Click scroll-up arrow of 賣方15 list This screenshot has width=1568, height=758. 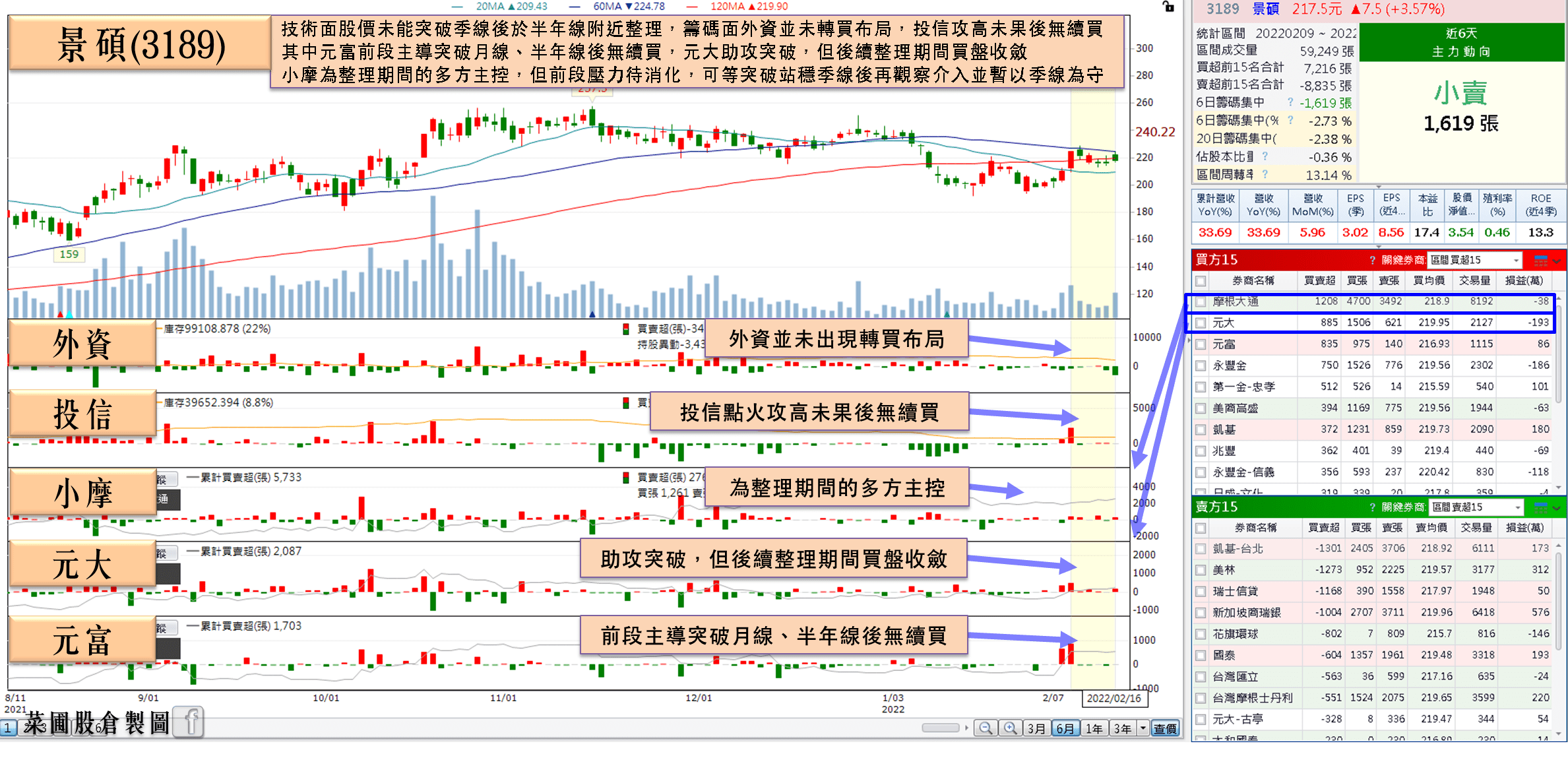(1559, 546)
